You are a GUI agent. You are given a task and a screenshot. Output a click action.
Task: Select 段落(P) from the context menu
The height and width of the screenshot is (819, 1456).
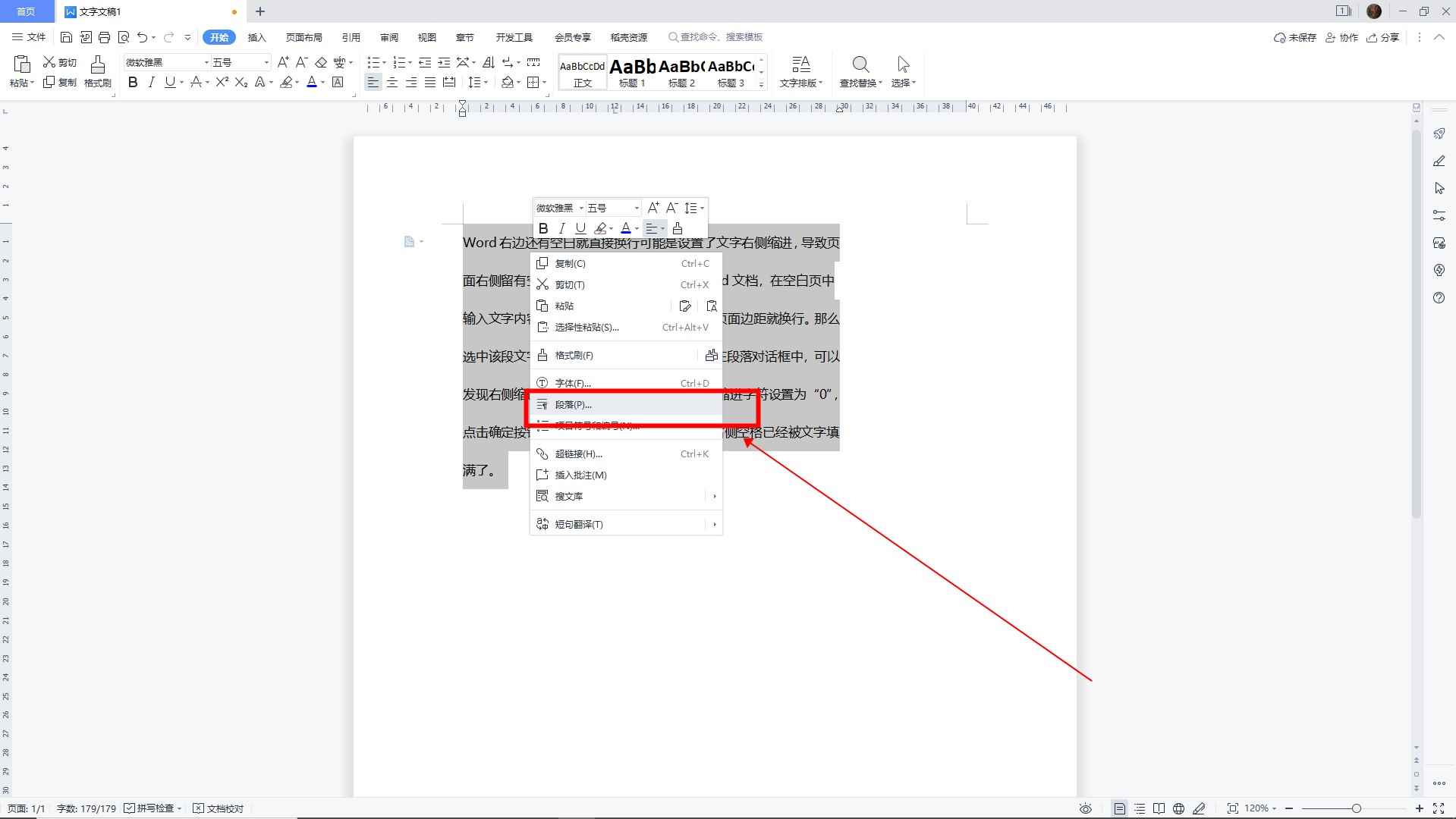pyautogui.click(x=573, y=404)
